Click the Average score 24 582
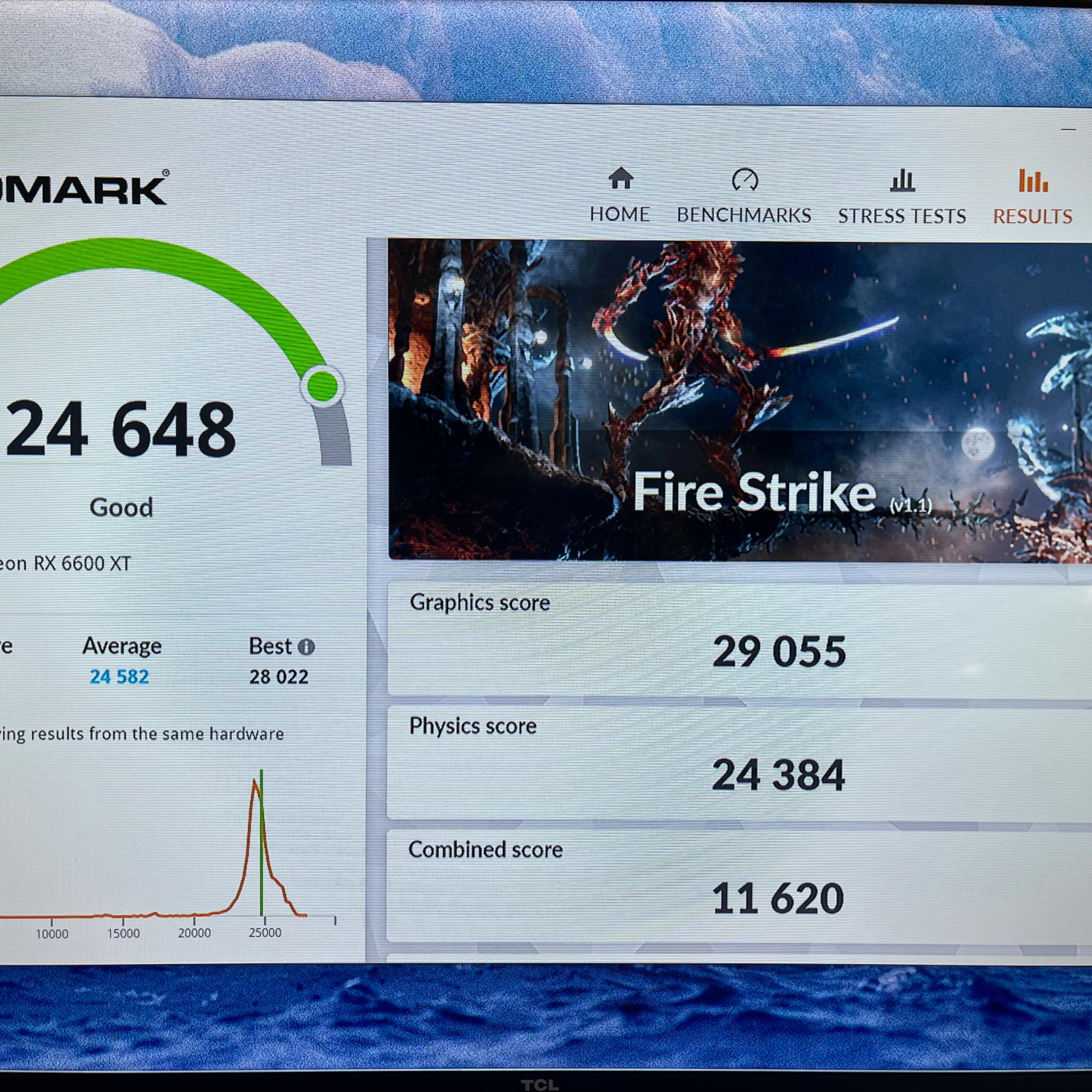The height and width of the screenshot is (1092, 1092). click(x=119, y=677)
